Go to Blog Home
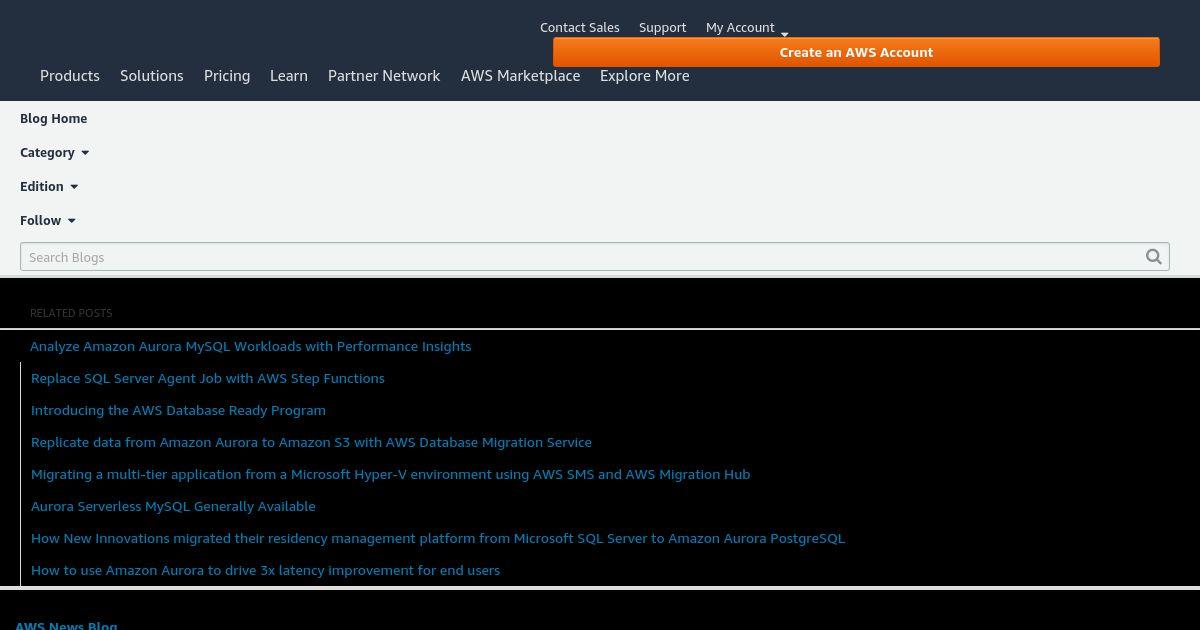1200x630 pixels. point(53,118)
